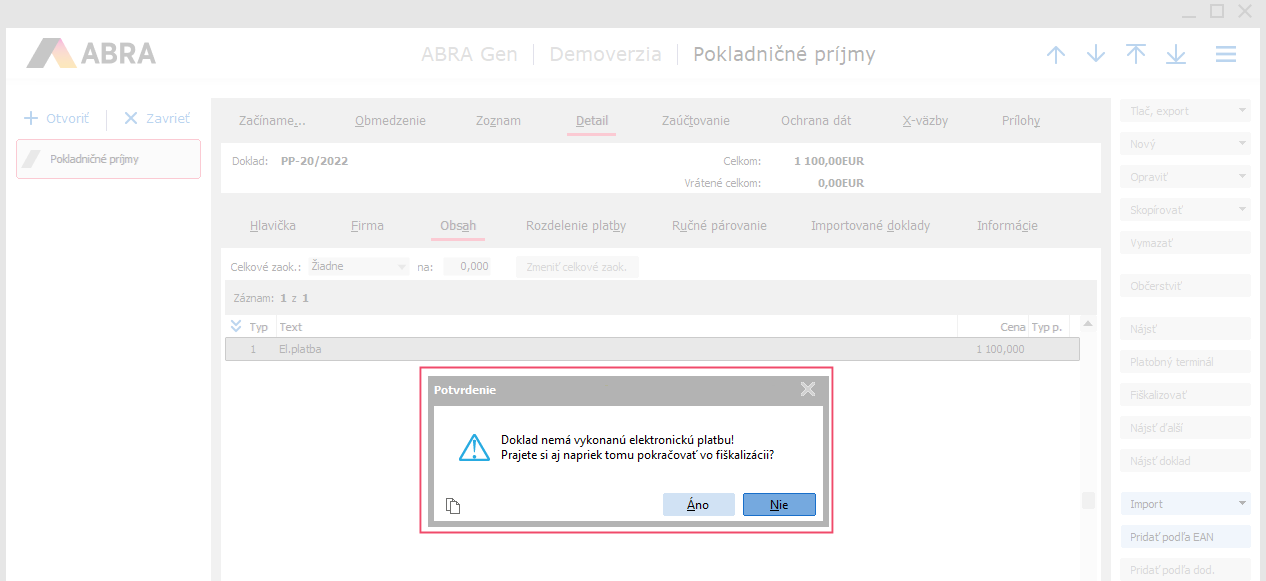Viewport: 1266px width, 581px height.
Task: Click the up arrow navigation icon
Action: click(1056, 55)
